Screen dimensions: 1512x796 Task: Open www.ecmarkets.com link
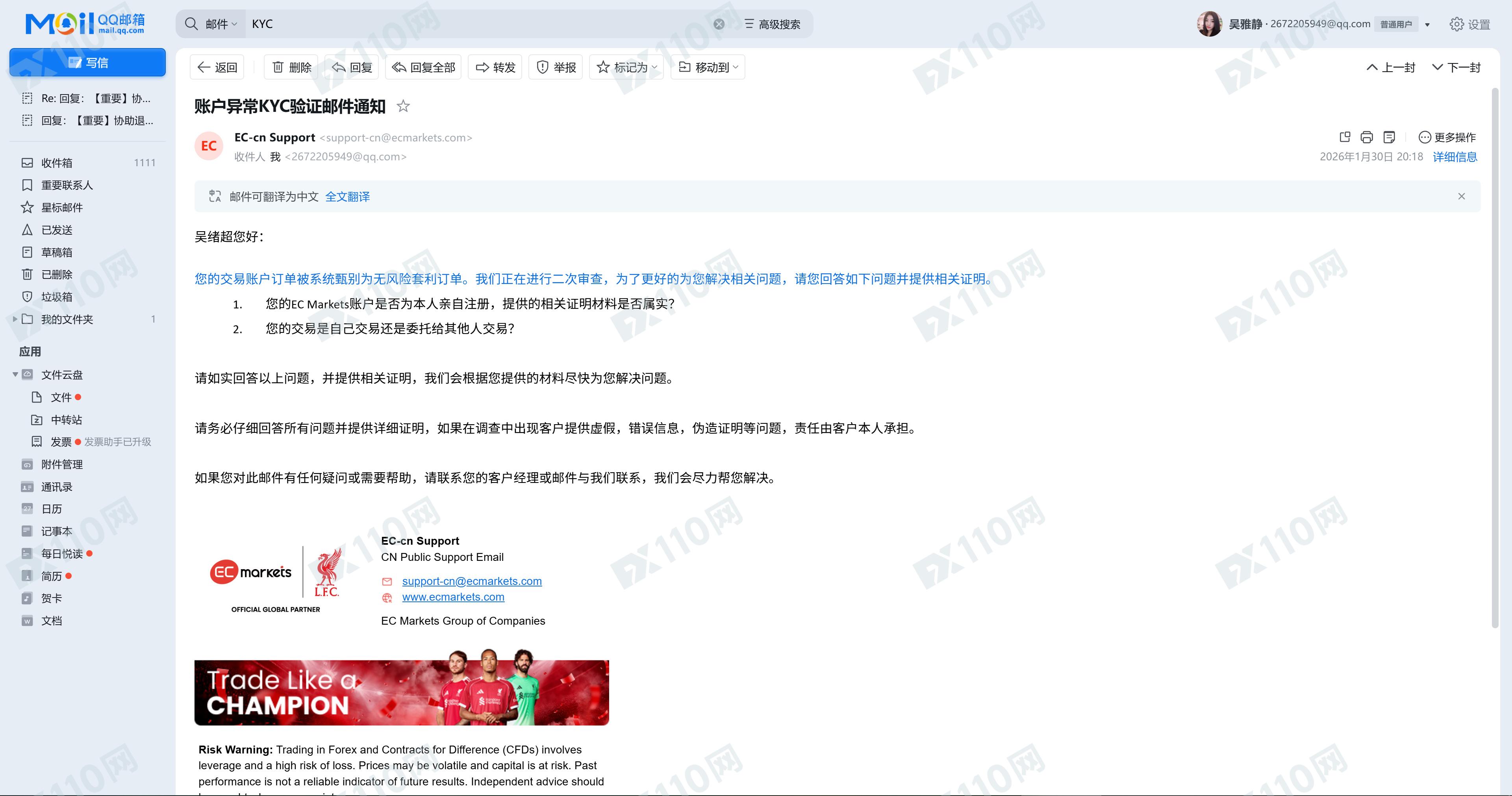[x=453, y=596]
